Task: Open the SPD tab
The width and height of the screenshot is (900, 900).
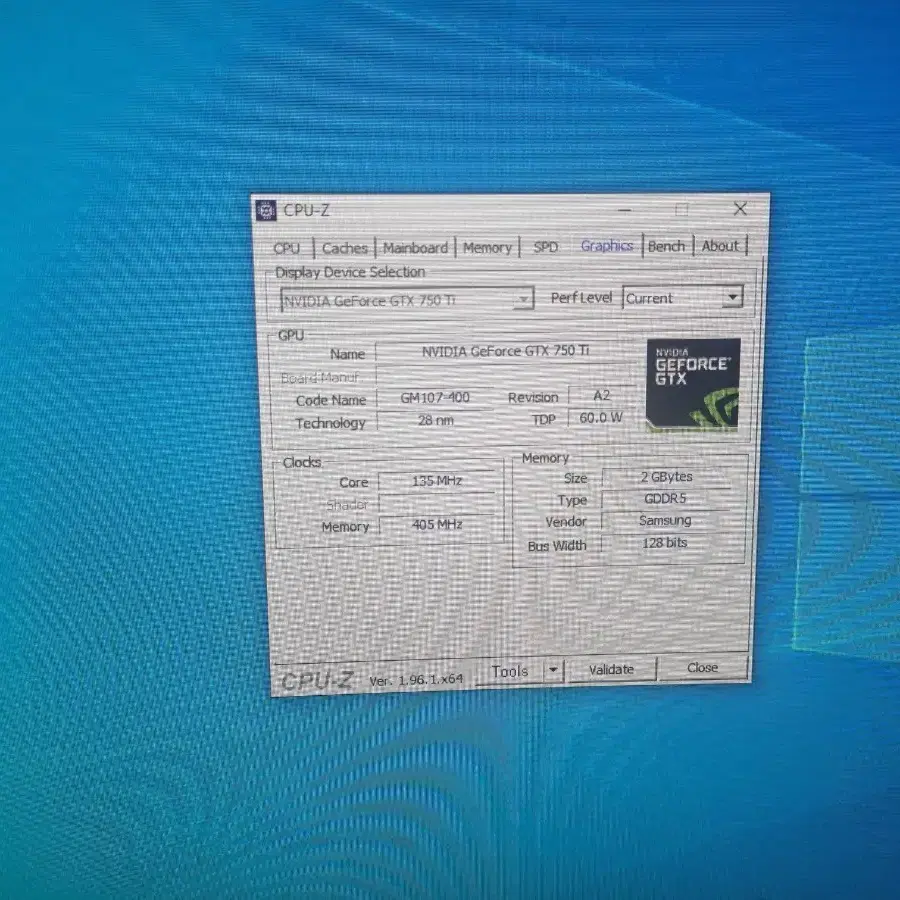Action: (x=545, y=247)
